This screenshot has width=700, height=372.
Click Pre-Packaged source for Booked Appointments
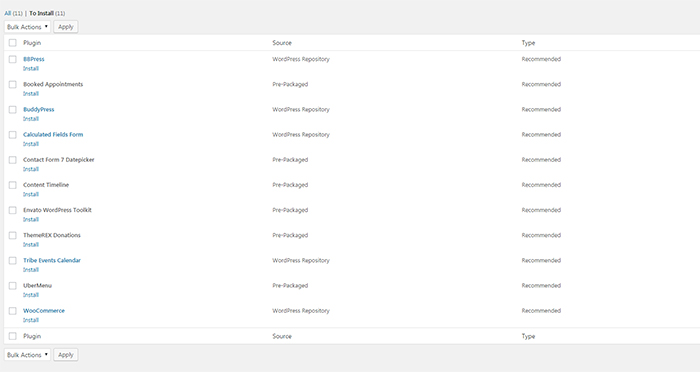[x=290, y=84]
